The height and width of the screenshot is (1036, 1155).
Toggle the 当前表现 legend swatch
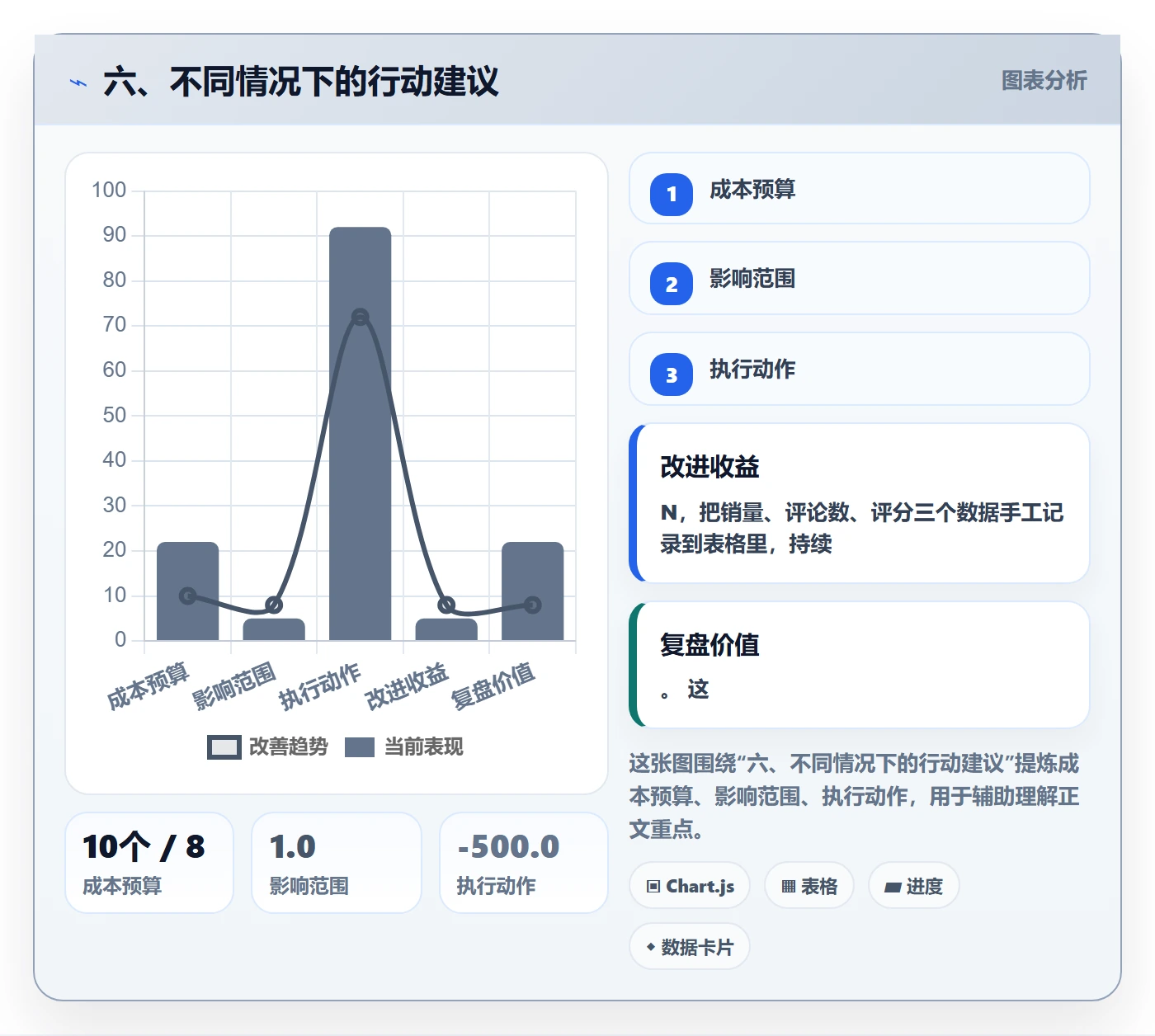pos(360,746)
